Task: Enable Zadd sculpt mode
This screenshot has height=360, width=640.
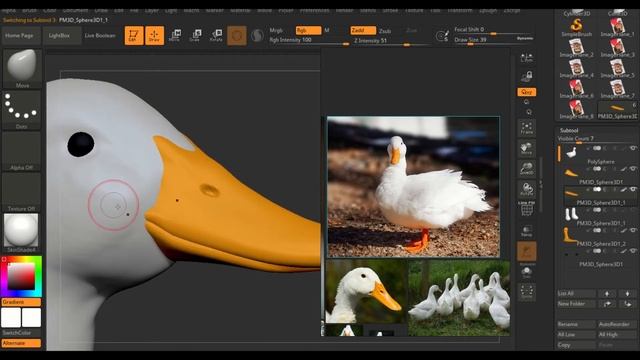Action: click(x=363, y=30)
